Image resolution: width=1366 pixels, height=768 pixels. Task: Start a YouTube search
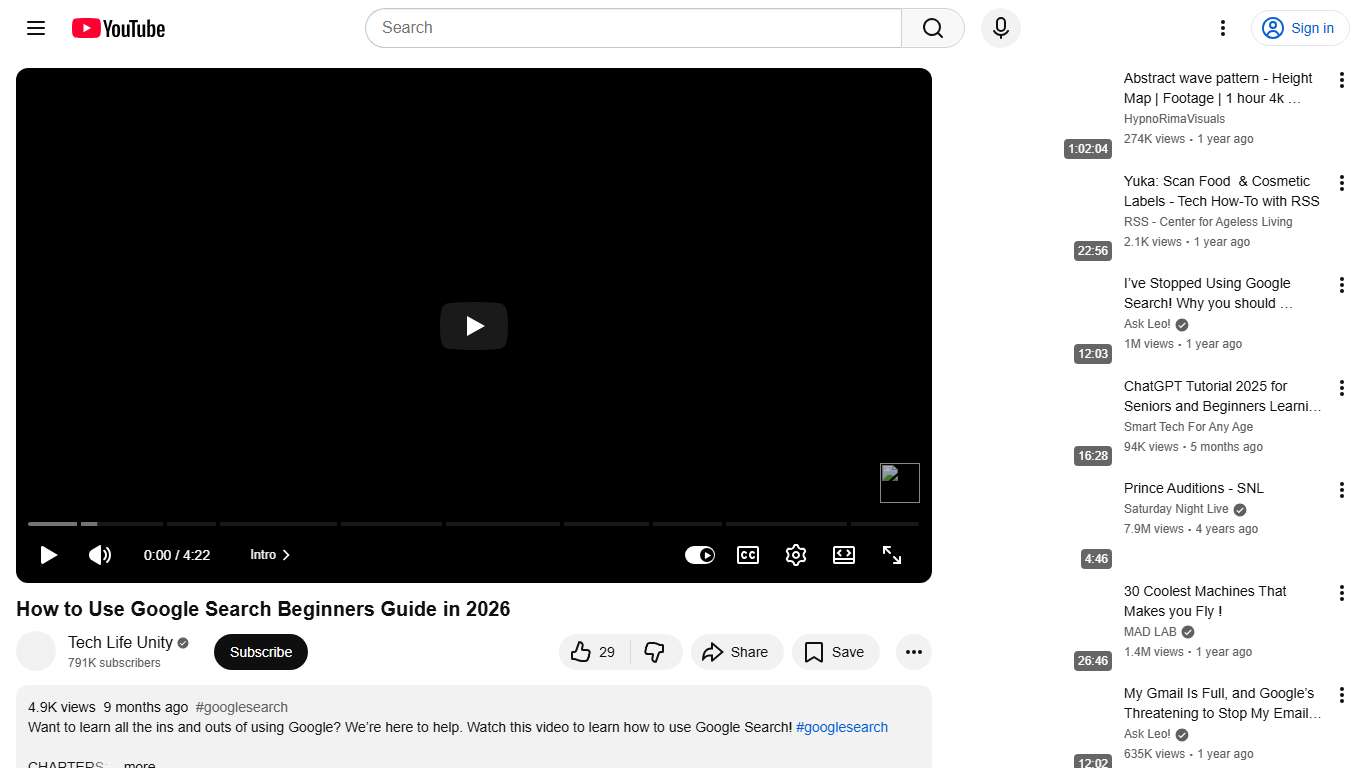click(931, 28)
